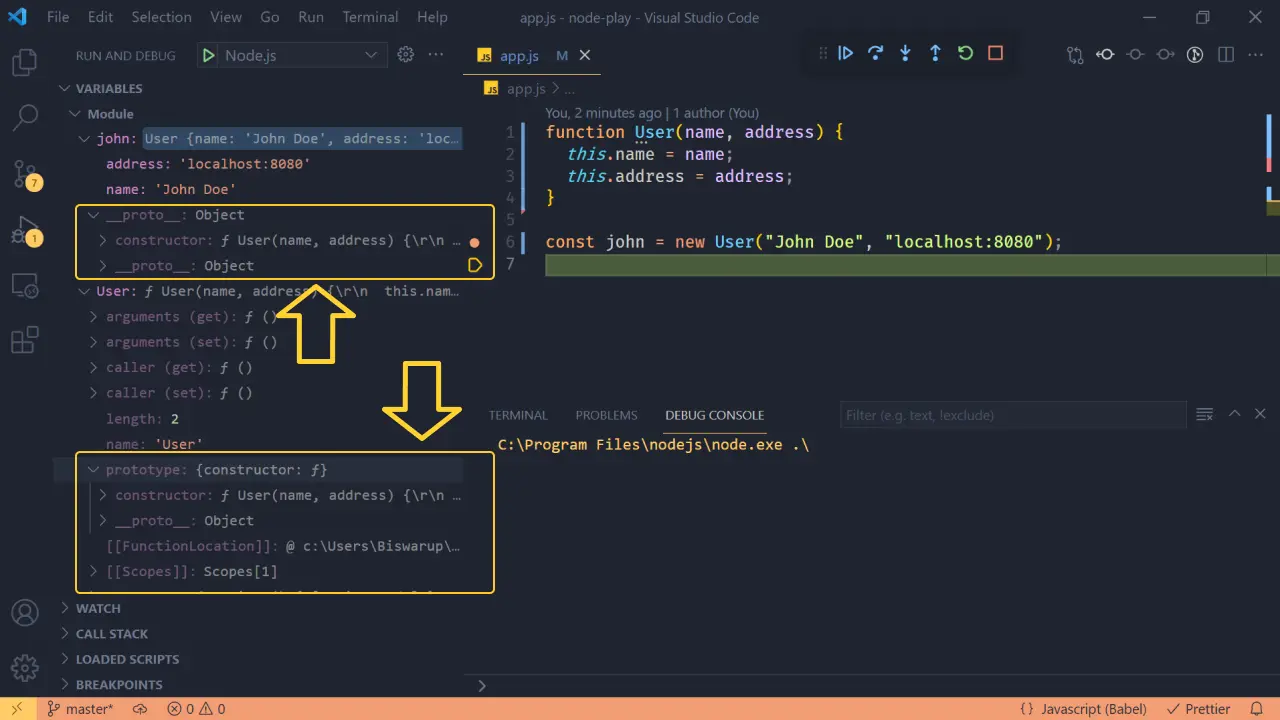Image resolution: width=1280 pixels, height=720 pixels.
Task: Expand the BREAKPOINTS section
Action: (258, 685)
